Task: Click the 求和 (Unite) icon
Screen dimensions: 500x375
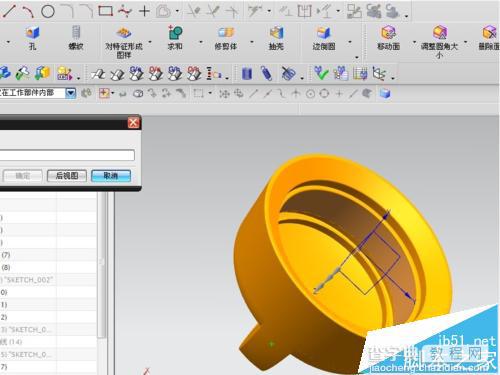Action: pyautogui.click(x=175, y=33)
